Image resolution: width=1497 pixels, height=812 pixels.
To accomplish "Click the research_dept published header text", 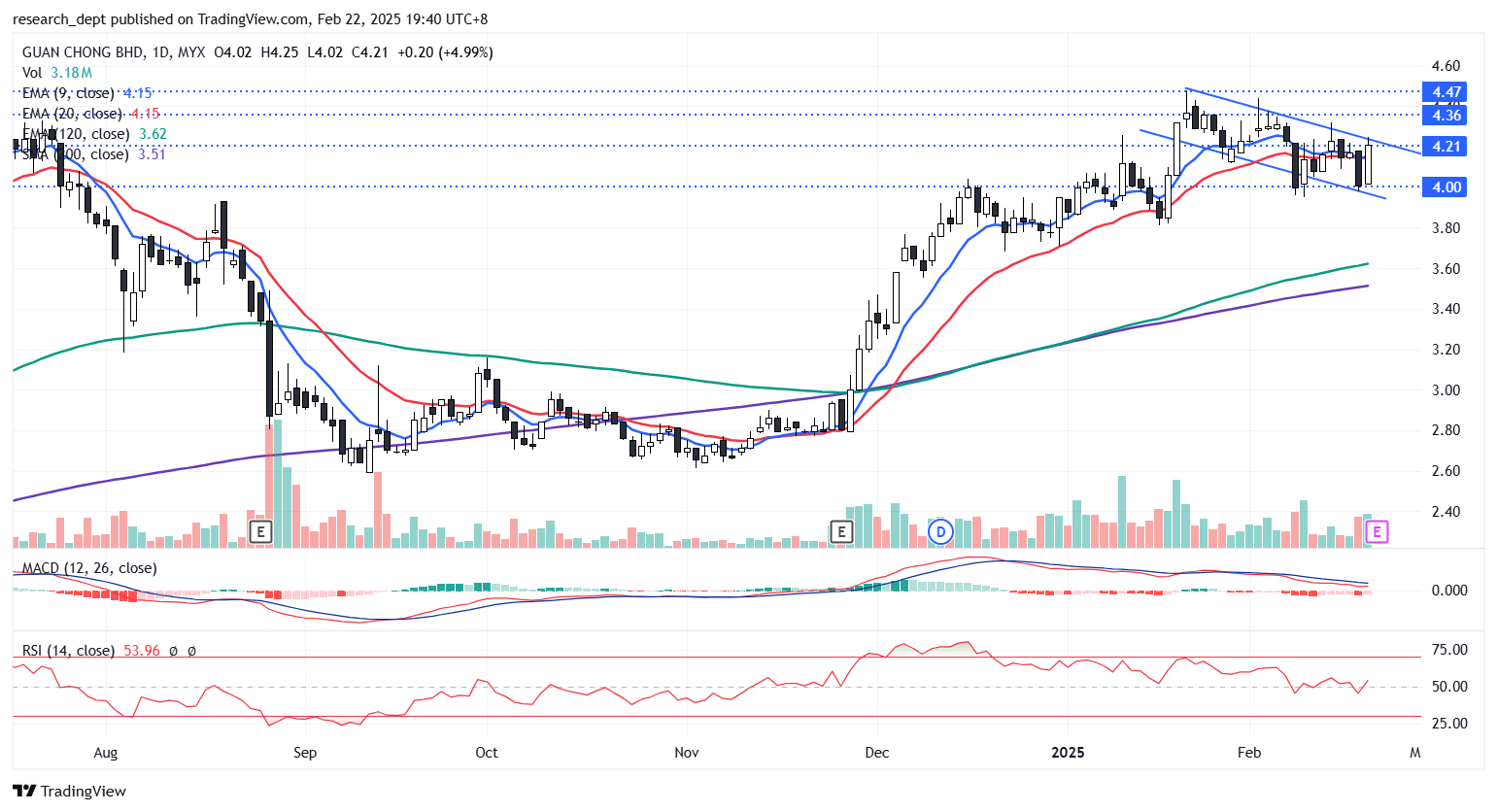I will point(250,18).
